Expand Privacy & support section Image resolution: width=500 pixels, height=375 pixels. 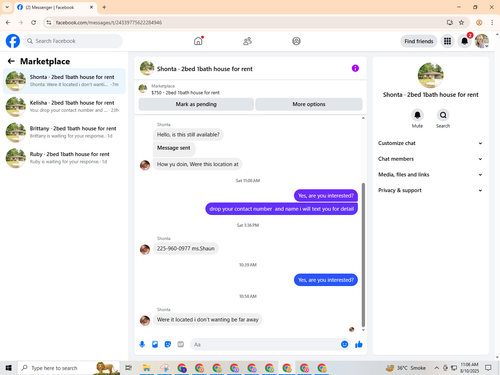click(430, 190)
